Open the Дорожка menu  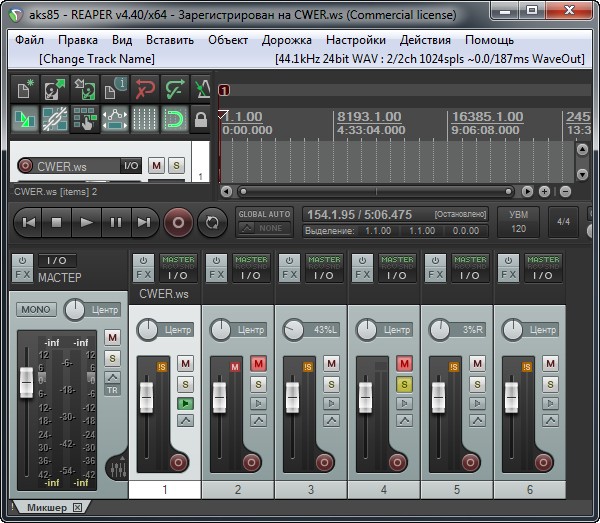(x=286, y=40)
